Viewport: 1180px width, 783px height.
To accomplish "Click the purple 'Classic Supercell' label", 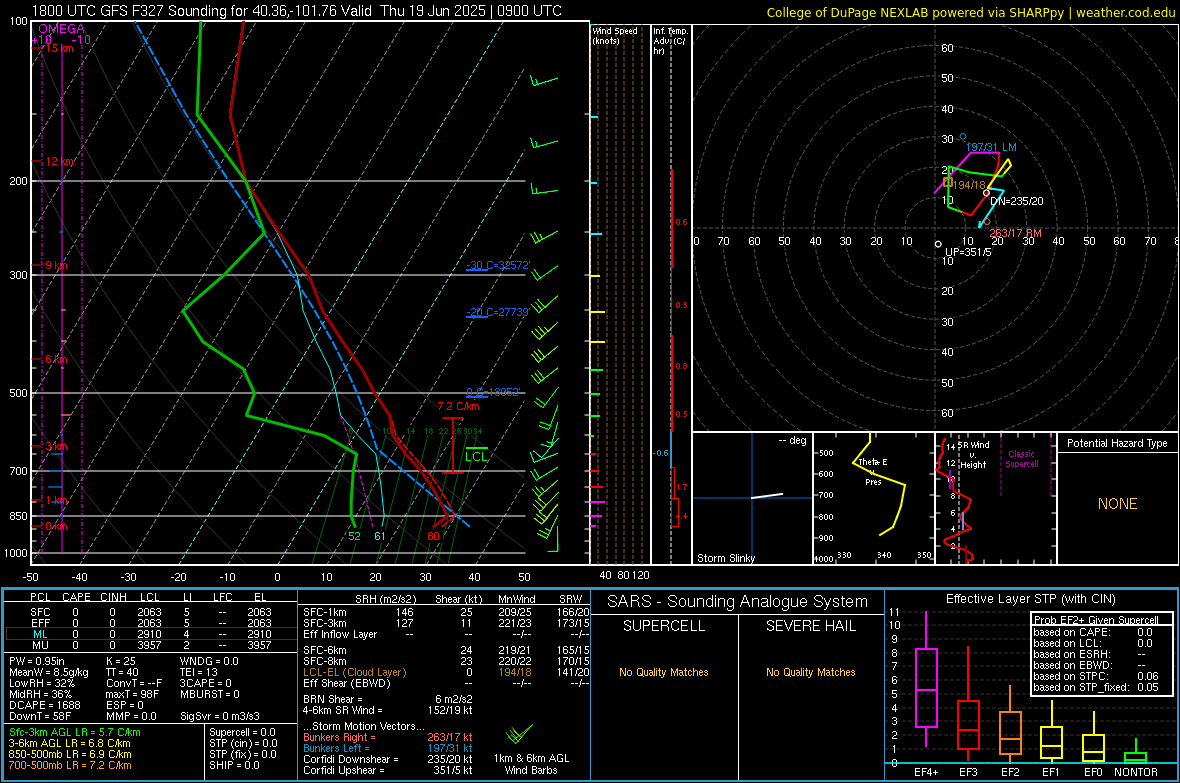I will (1021, 459).
